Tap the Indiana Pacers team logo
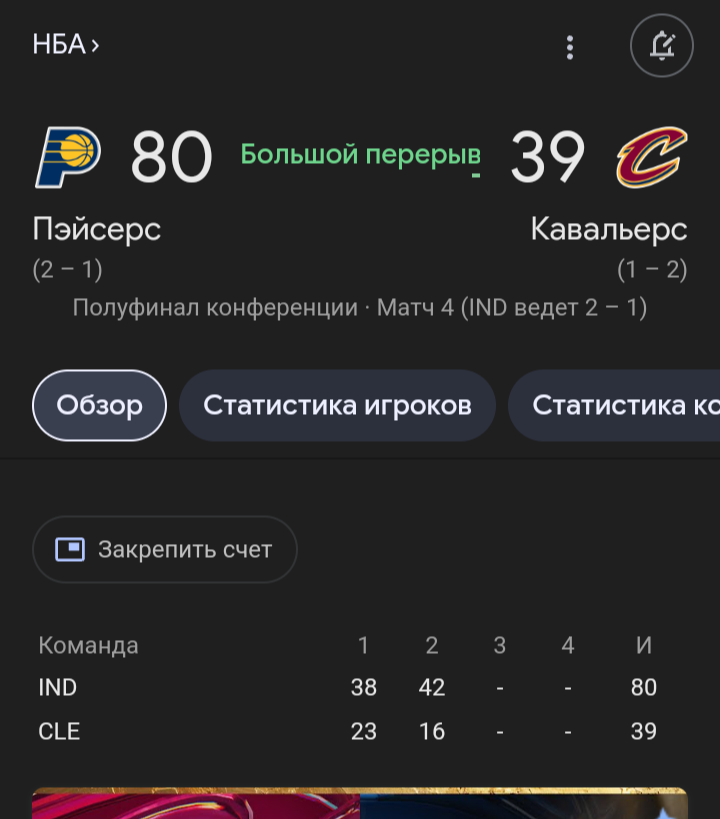720x819 pixels. [x=68, y=156]
